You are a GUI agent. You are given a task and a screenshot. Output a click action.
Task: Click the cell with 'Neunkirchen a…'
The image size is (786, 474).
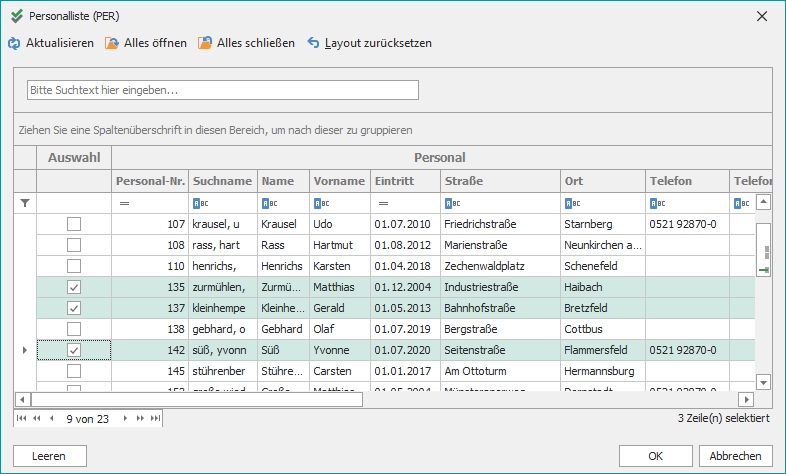(x=603, y=245)
